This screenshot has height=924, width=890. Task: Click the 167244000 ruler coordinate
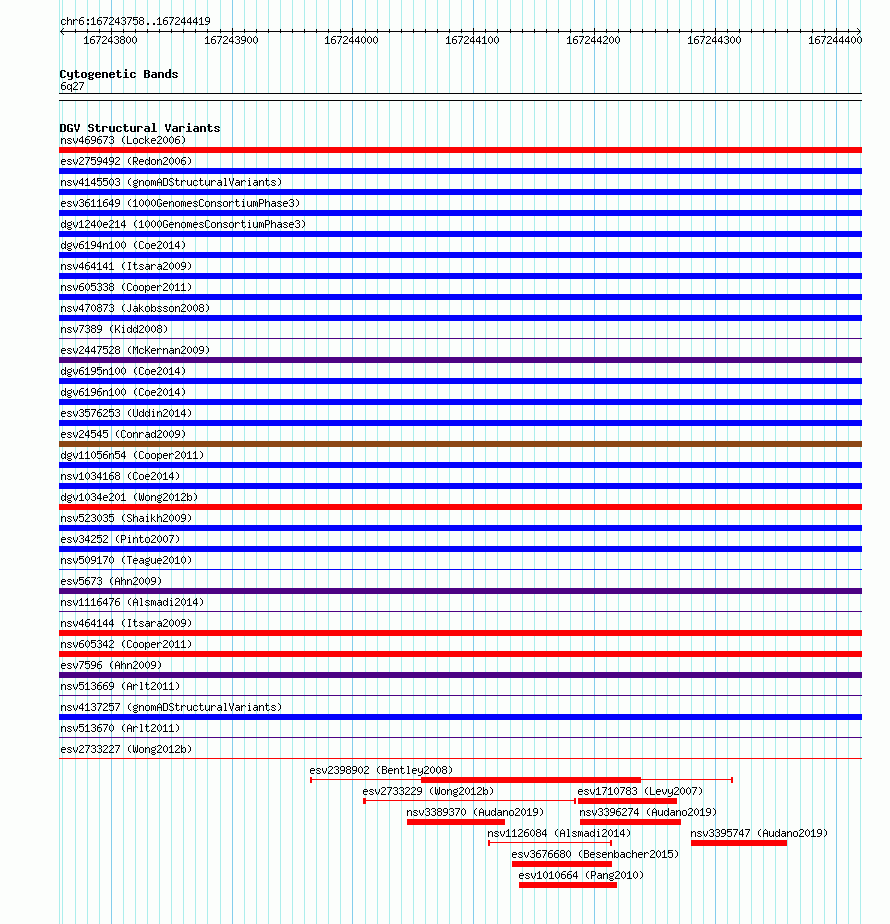(351, 40)
